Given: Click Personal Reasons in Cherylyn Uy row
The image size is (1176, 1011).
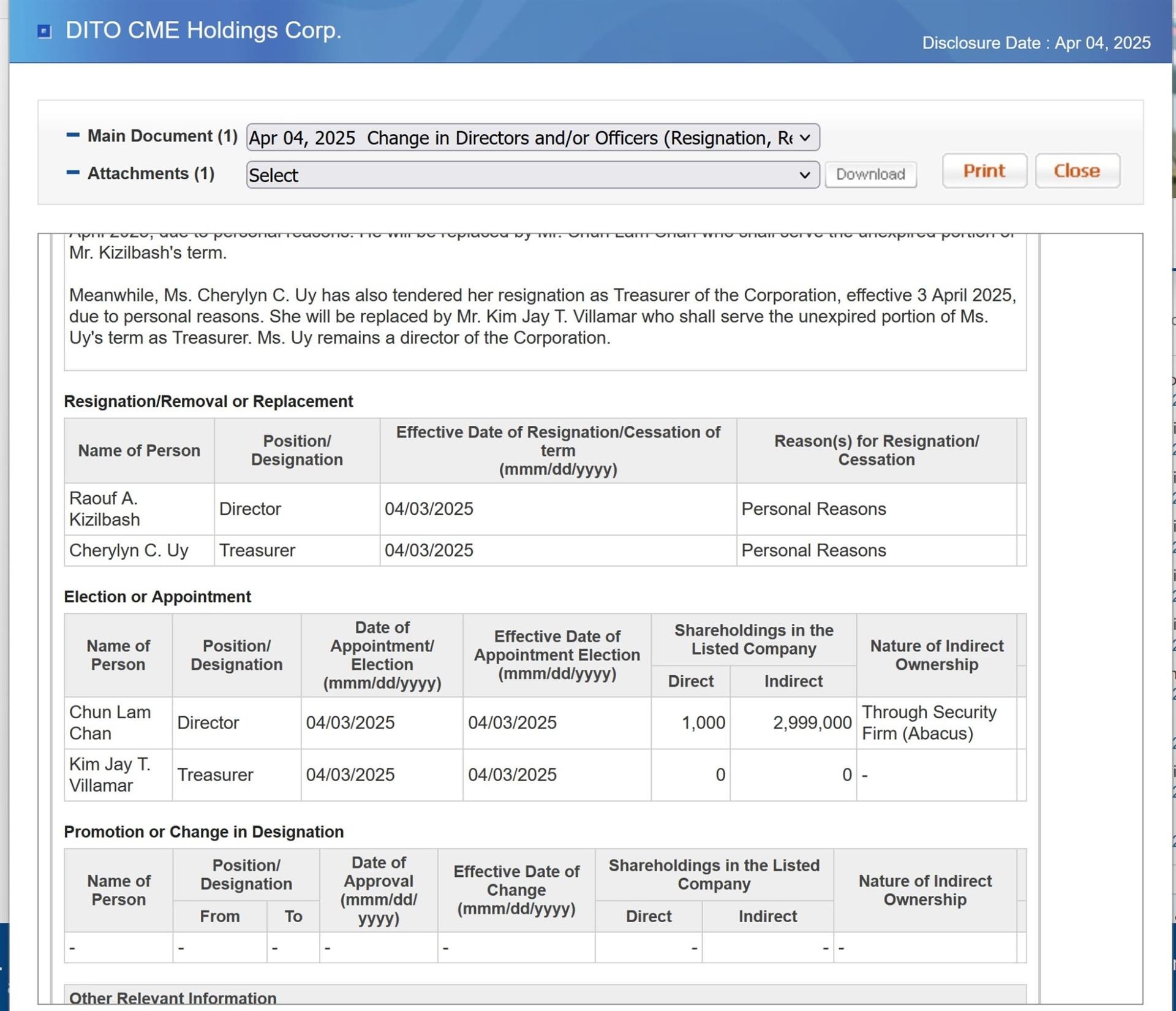Looking at the screenshot, I should click(813, 550).
